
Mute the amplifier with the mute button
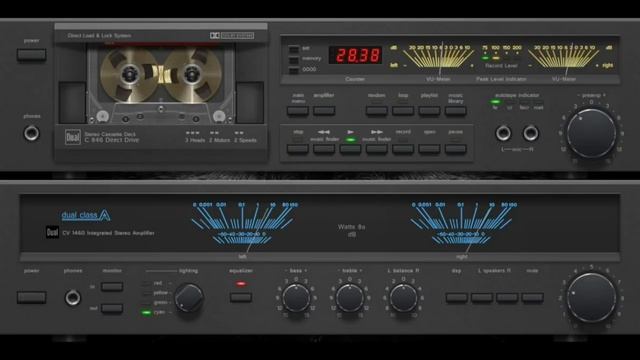point(532,298)
